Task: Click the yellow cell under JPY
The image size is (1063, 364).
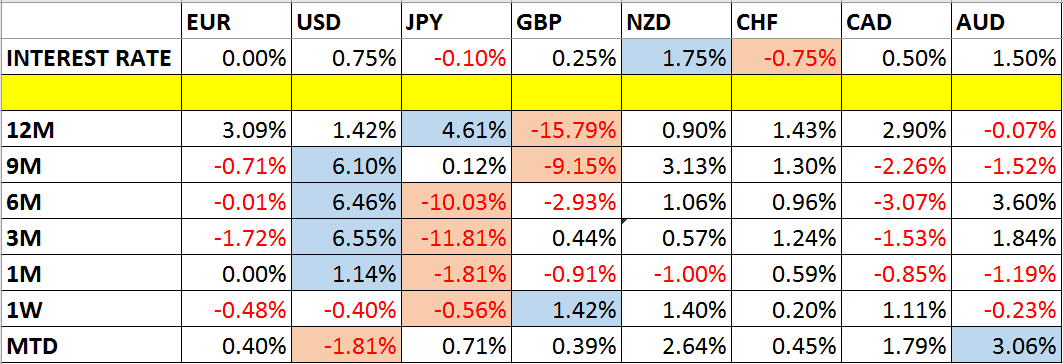Action: (x=456, y=94)
